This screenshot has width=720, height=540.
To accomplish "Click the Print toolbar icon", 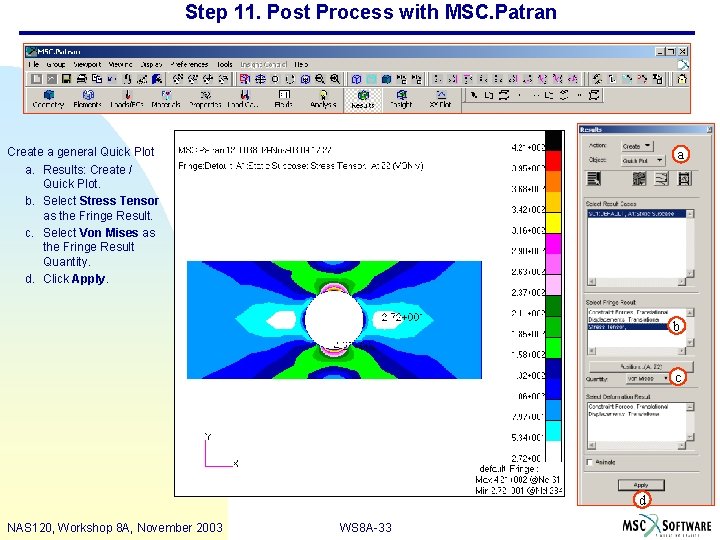I will [x=81, y=79].
